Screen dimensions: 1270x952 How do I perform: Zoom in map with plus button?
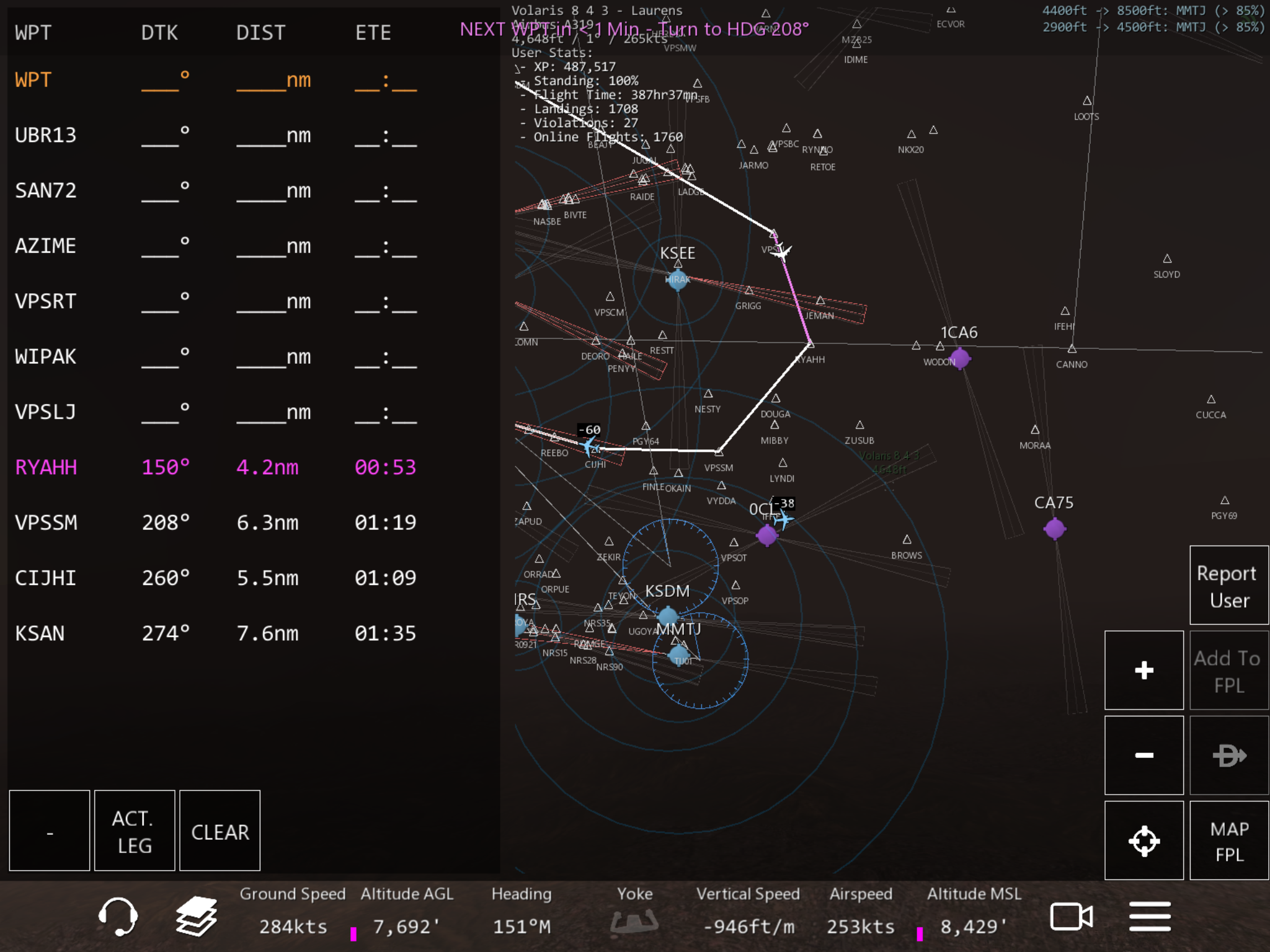pyautogui.click(x=1143, y=670)
